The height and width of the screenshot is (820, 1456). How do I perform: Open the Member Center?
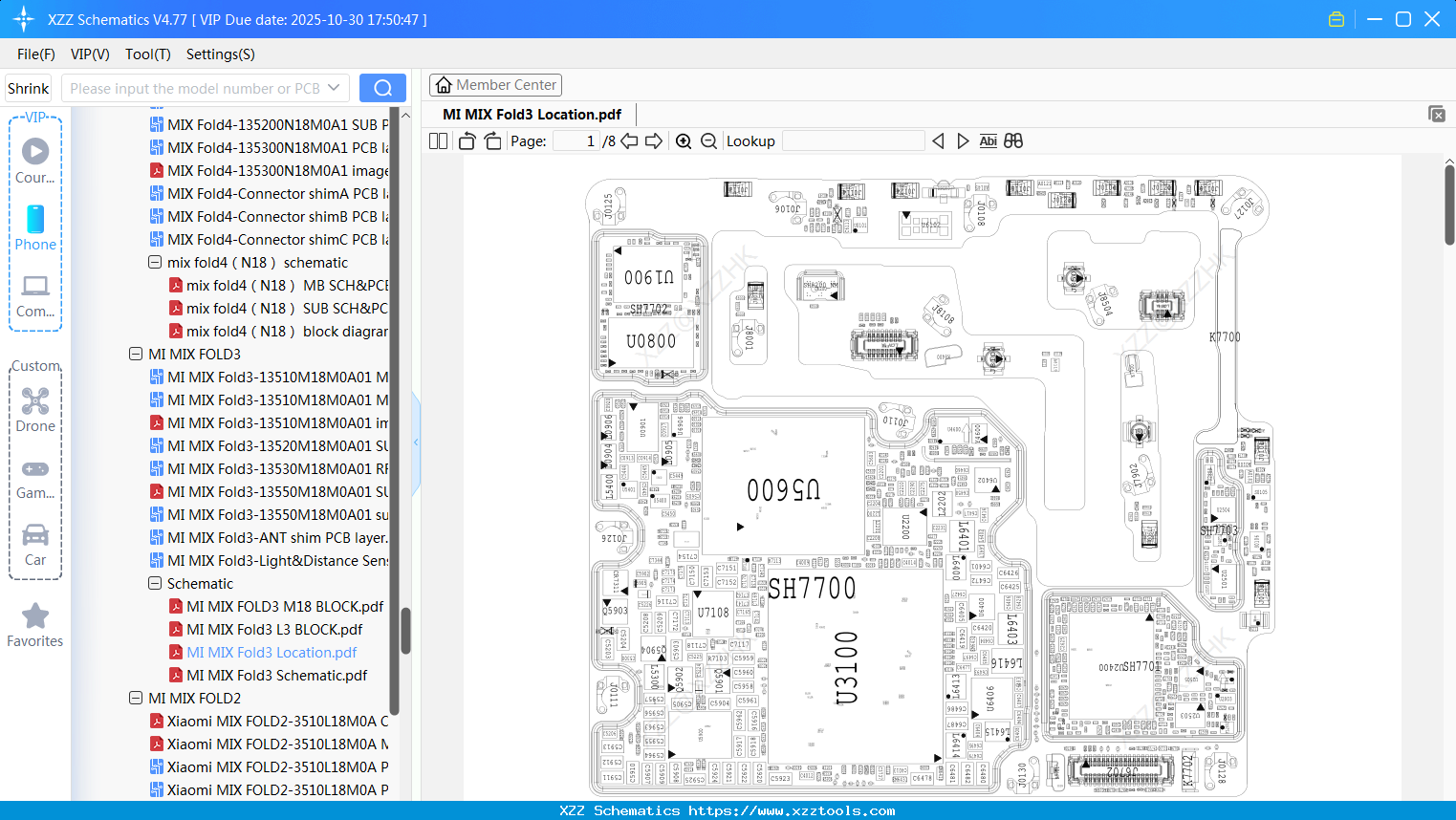pyautogui.click(x=495, y=84)
